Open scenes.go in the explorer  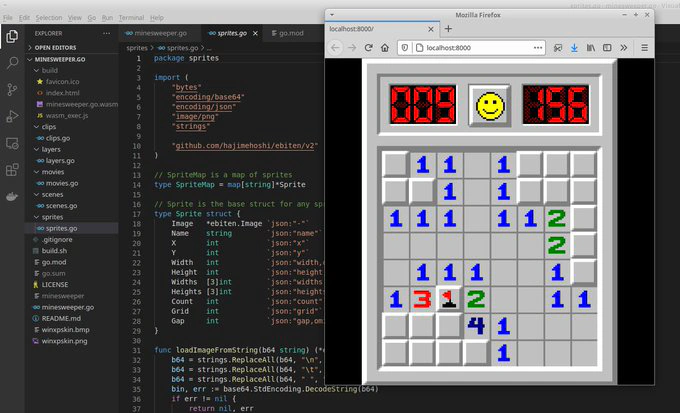point(61,206)
